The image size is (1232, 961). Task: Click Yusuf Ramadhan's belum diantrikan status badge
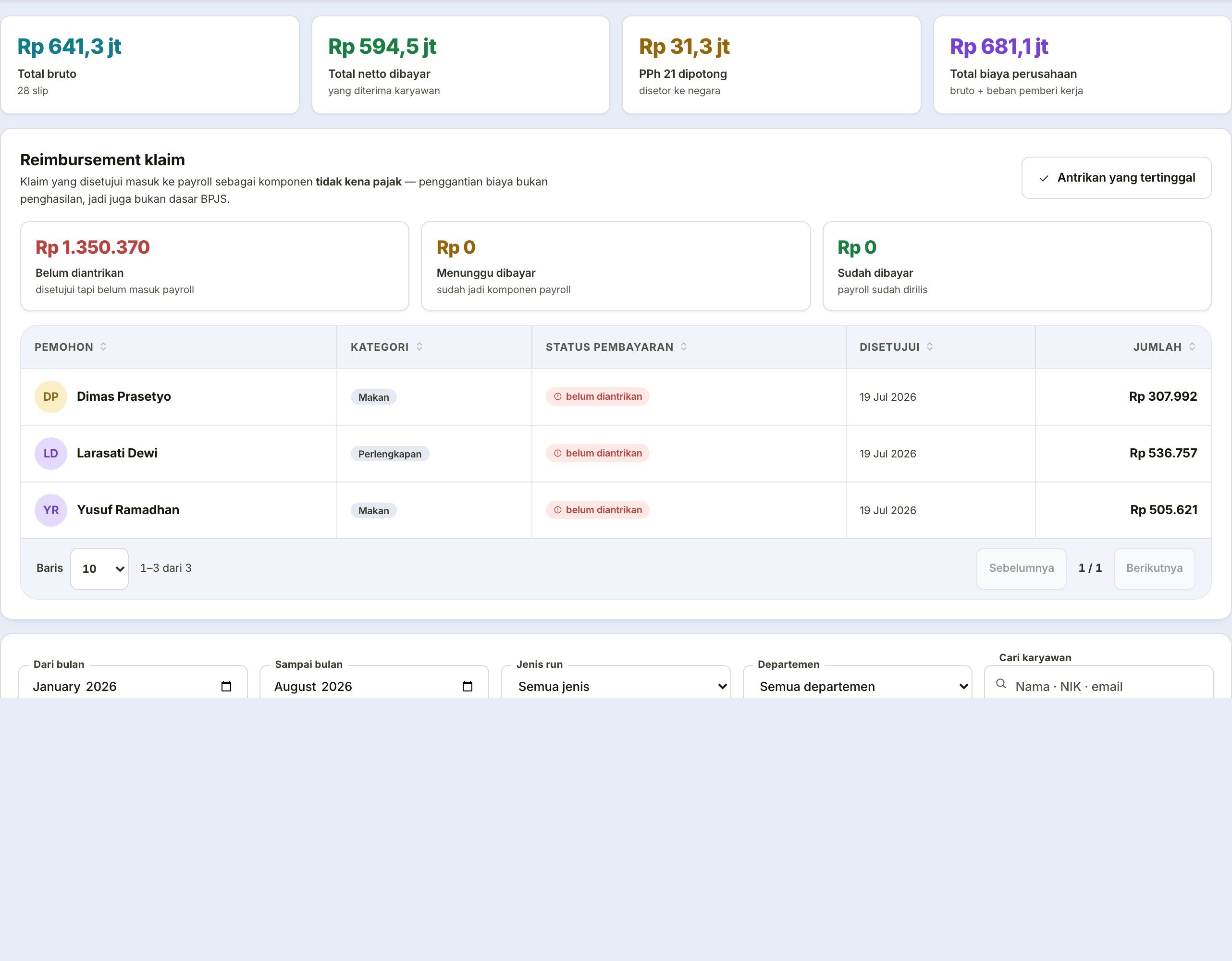(597, 510)
